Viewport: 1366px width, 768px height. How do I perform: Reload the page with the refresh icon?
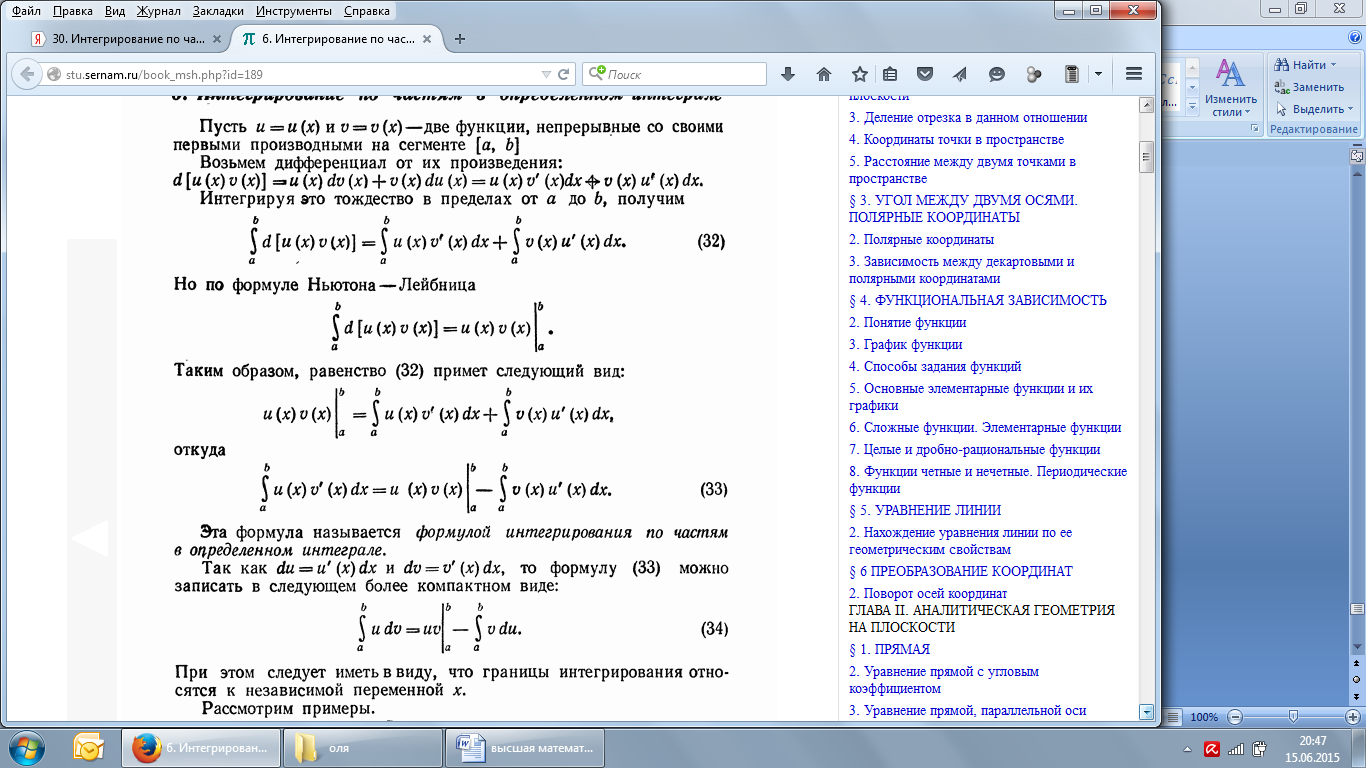pyautogui.click(x=564, y=74)
